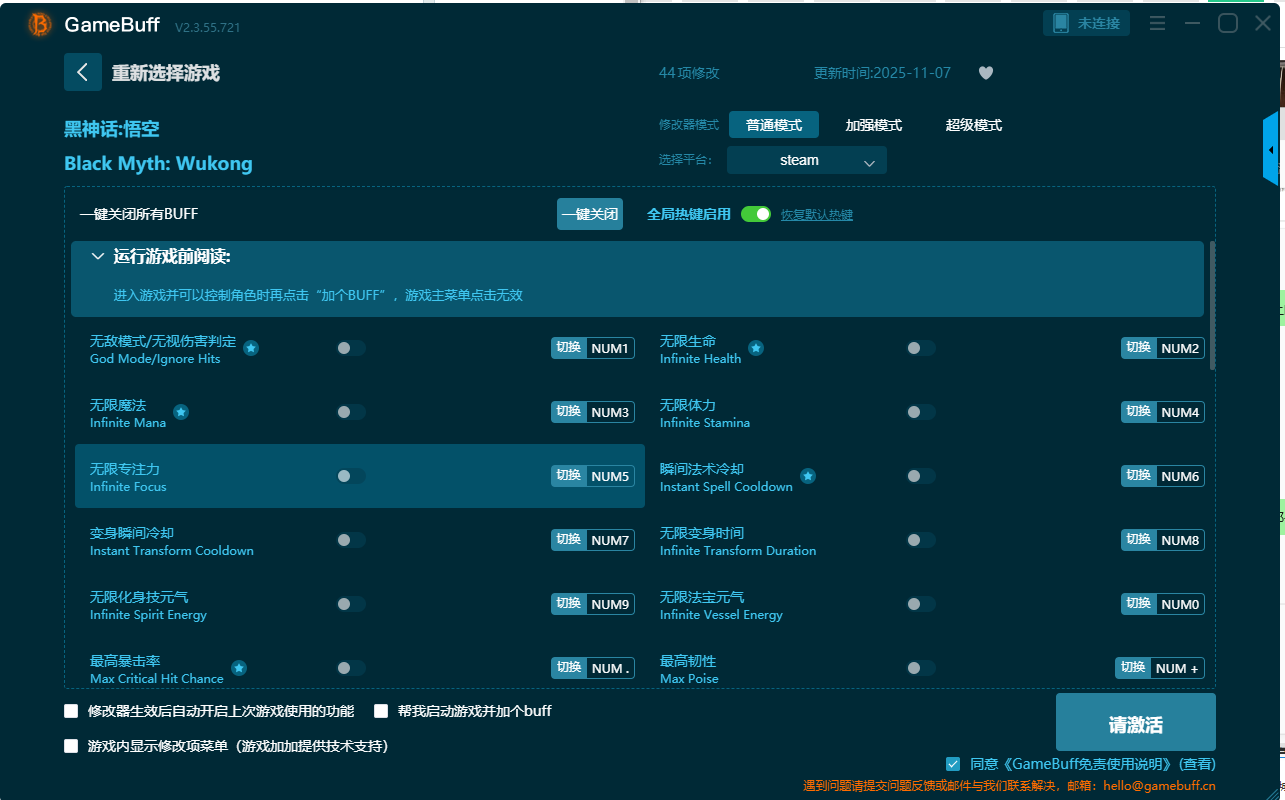
Task: Click the phone not-connected icon
Action: (1061, 23)
